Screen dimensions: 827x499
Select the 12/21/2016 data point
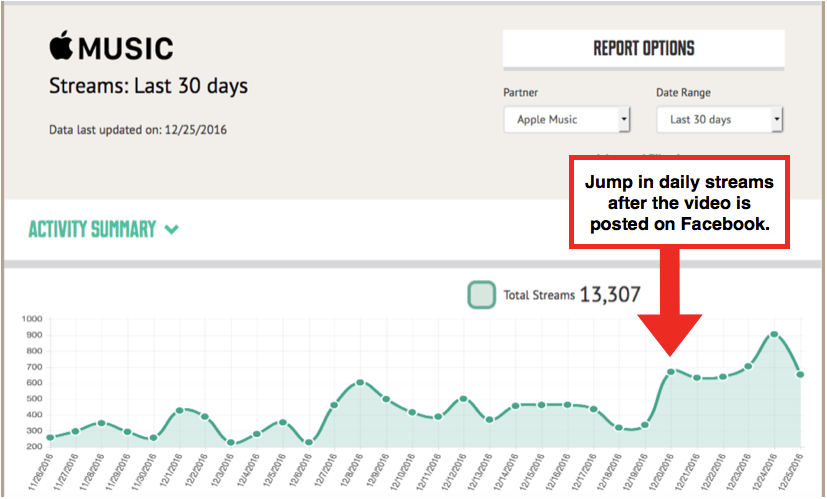[x=696, y=378]
